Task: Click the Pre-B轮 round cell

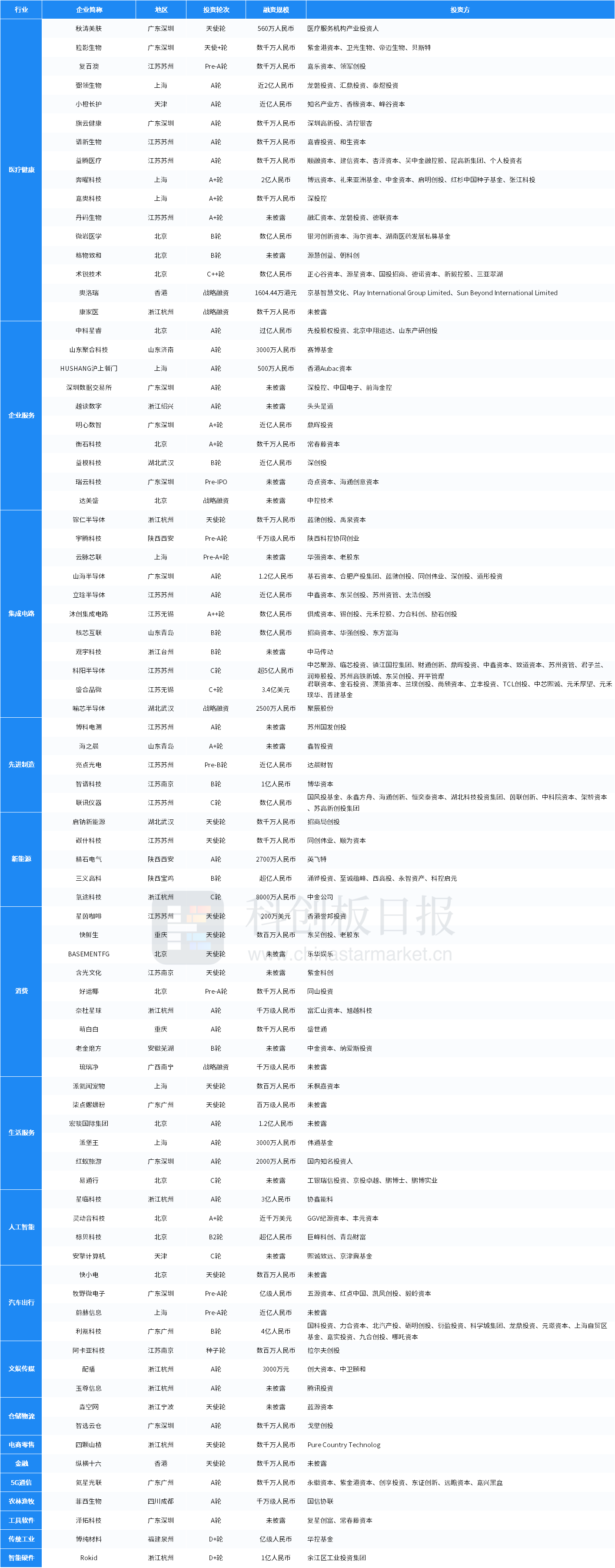Action: tap(216, 765)
